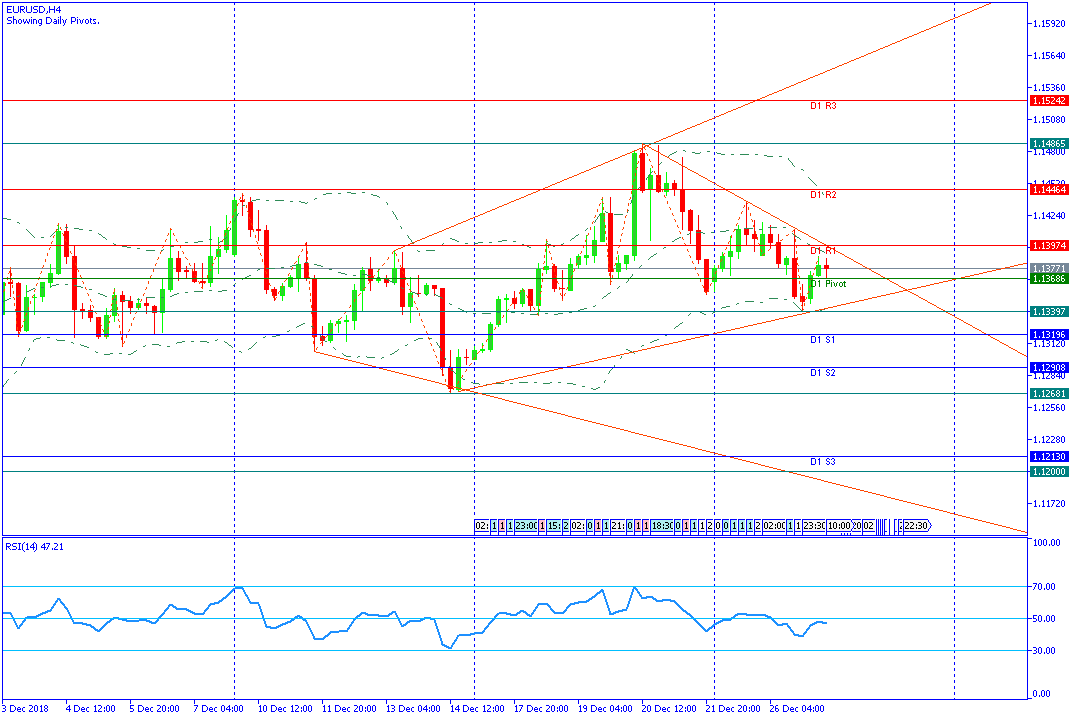Click the 1.13196 blue price tag
The image size is (1080, 720).
coord(1050,335)
